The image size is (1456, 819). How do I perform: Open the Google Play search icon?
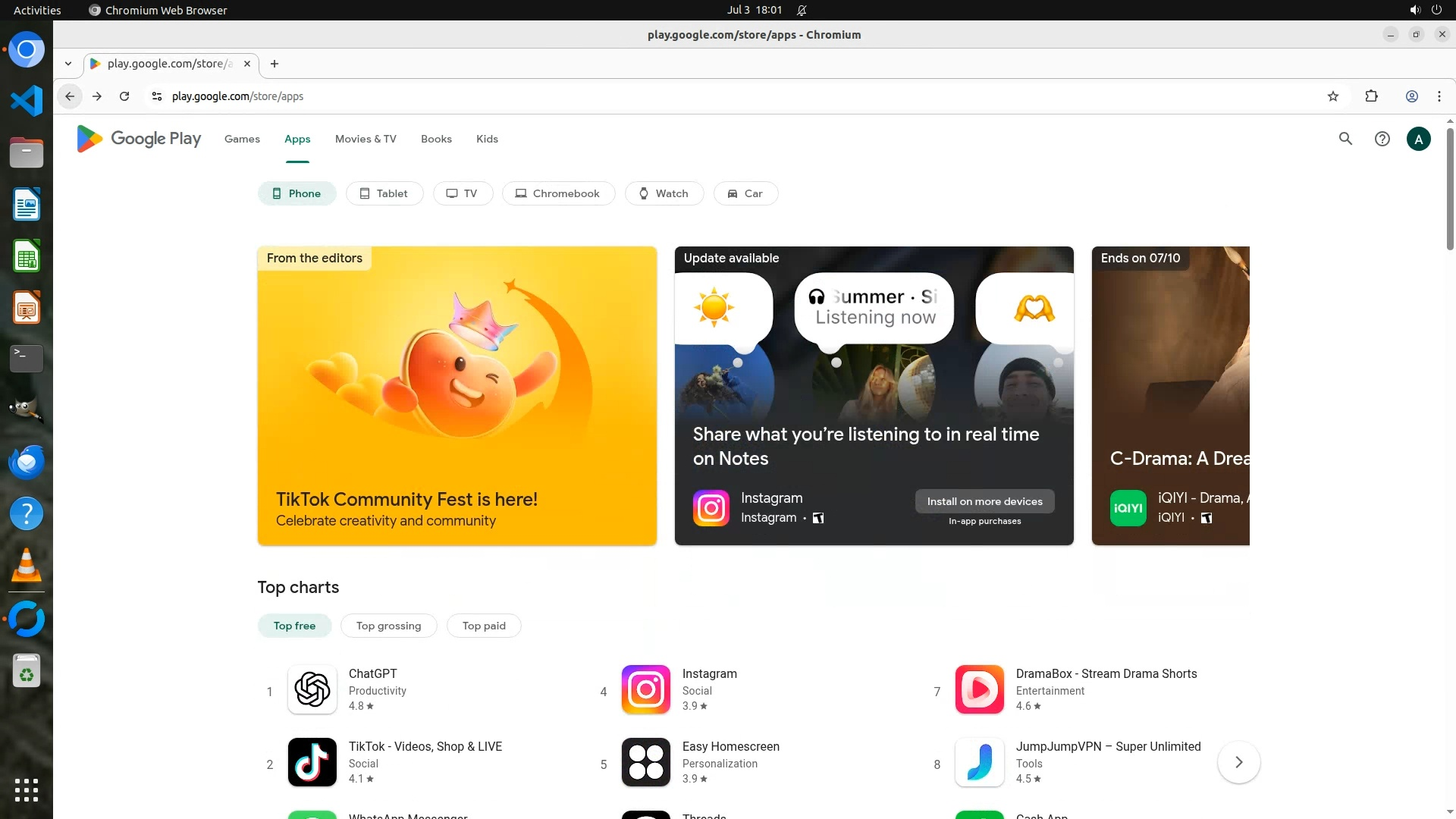point(1345,139)
